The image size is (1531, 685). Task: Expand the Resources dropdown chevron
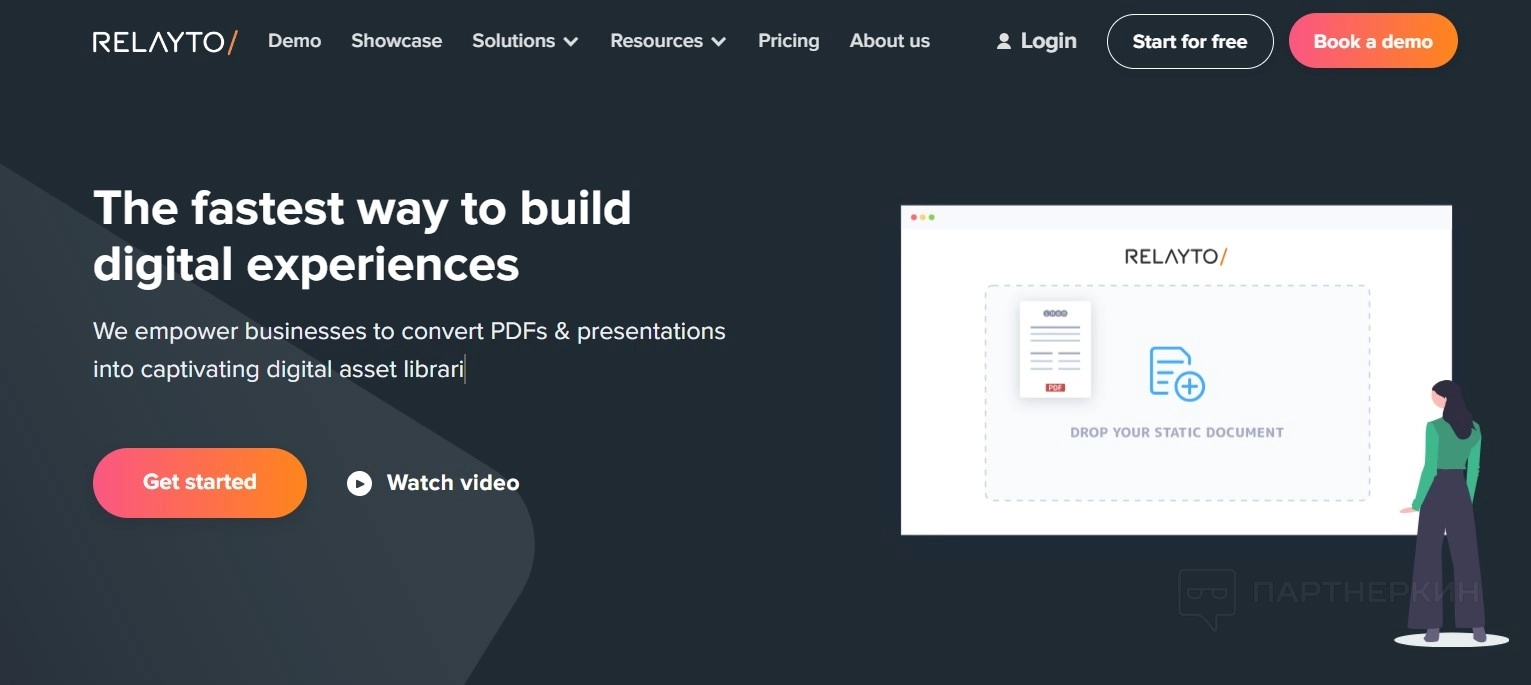(719, 42)
